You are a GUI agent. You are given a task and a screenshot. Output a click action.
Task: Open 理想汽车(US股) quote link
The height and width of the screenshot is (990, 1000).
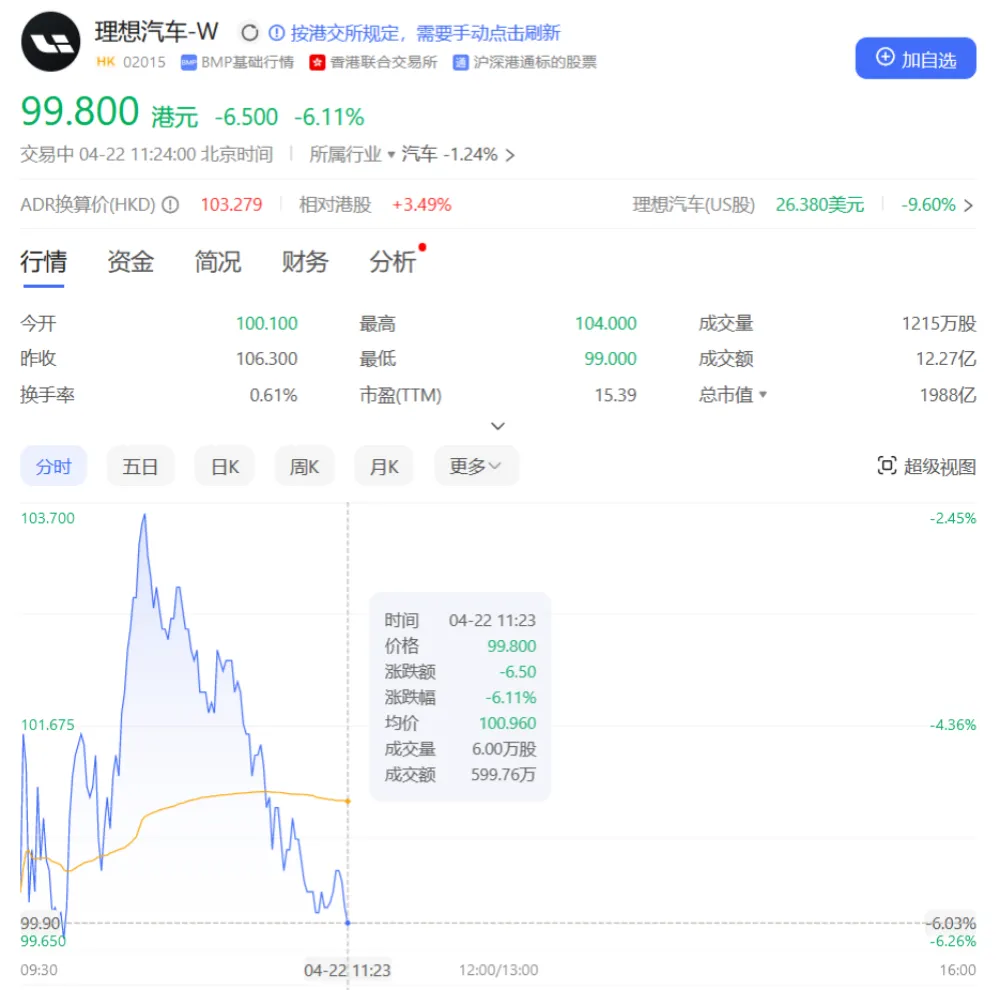[693, 205]
